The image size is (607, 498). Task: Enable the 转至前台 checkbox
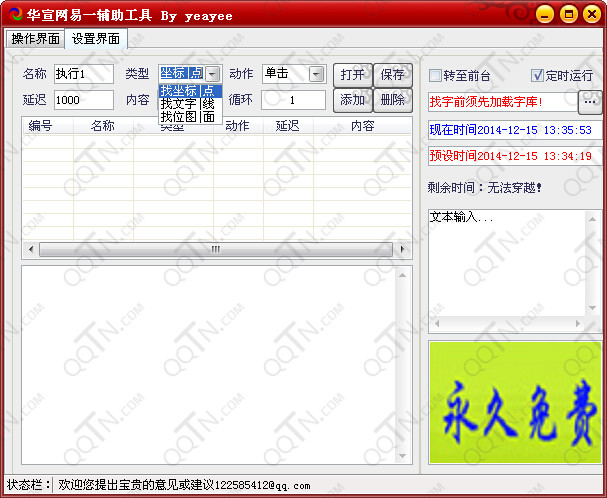point(436,75)
